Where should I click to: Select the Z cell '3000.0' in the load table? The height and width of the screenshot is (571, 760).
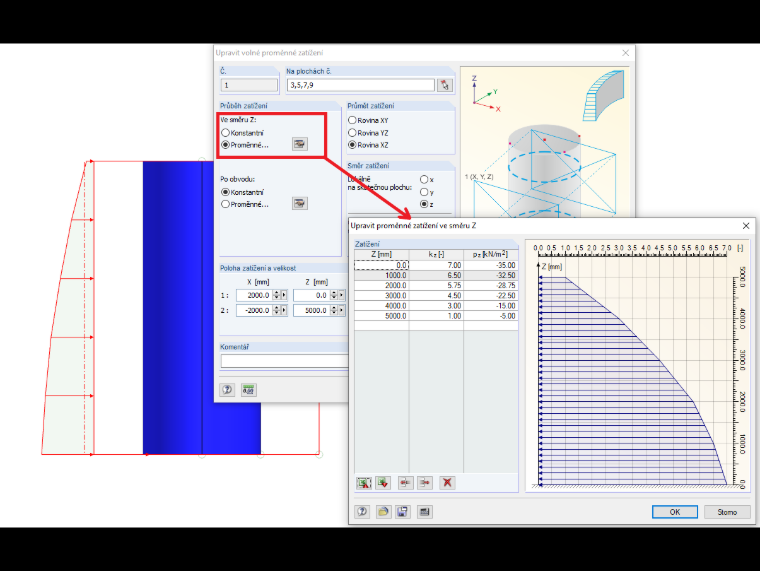(x=381, y=296)
